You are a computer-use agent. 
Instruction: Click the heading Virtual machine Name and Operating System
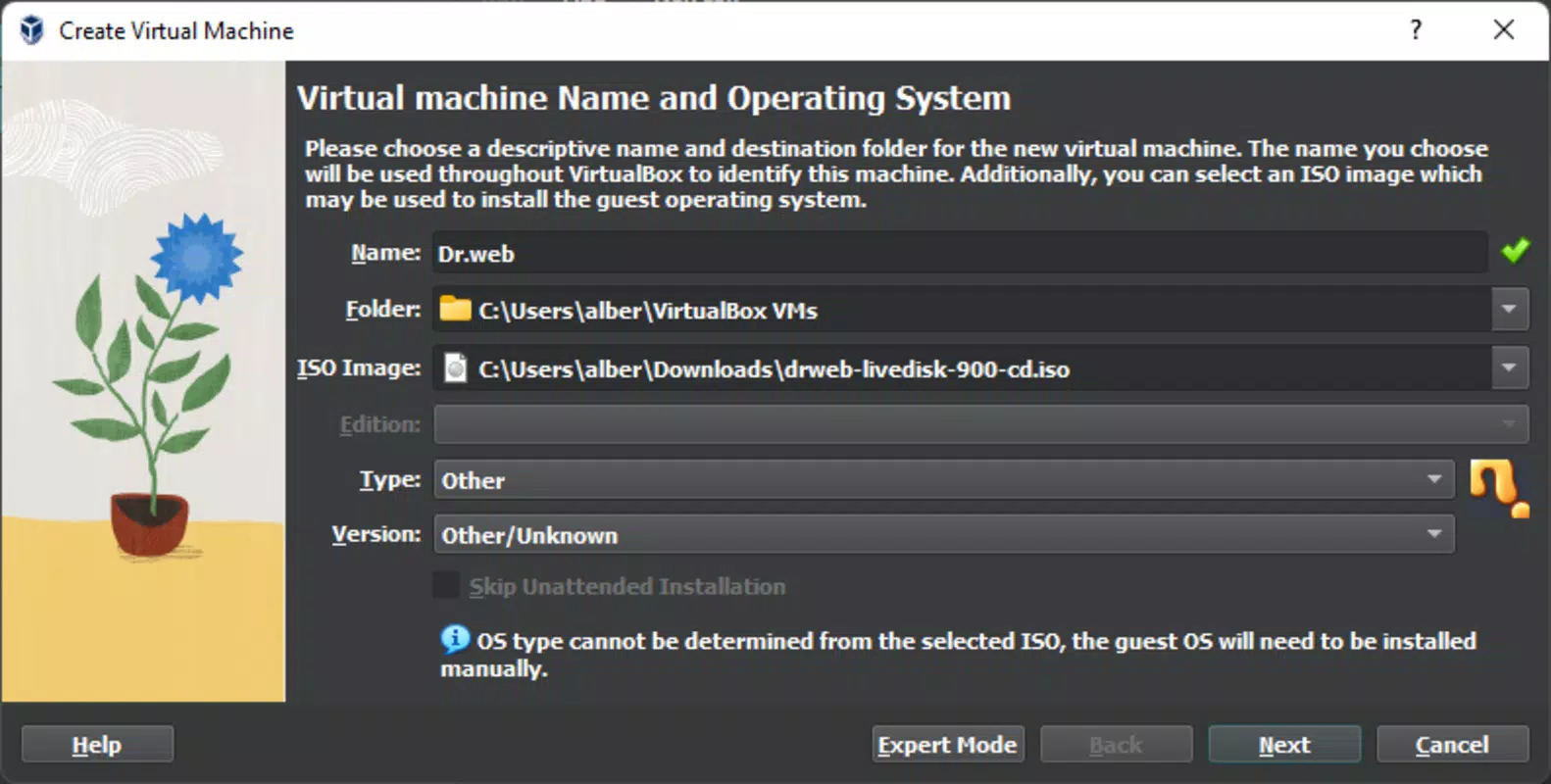[654, 98]
